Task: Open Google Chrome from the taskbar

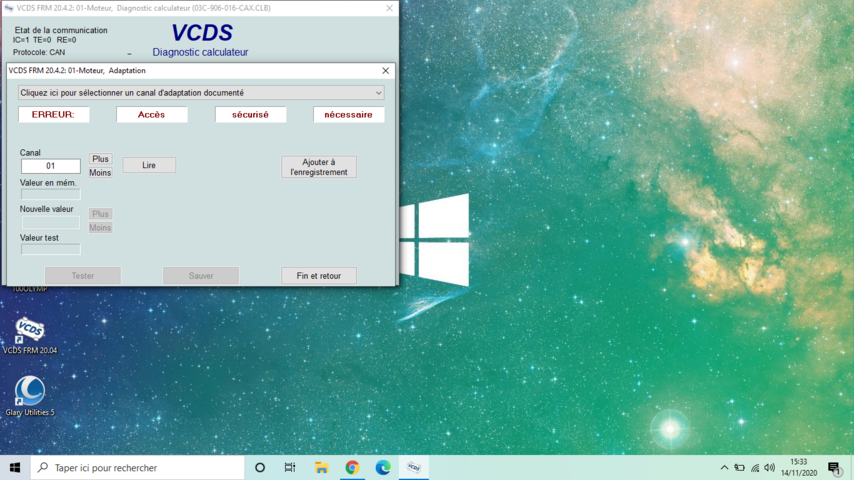Action: tap(352, 467)
